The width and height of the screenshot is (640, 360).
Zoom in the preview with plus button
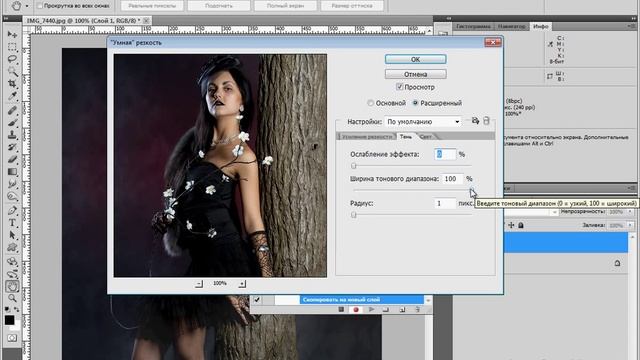pos(242,284)
